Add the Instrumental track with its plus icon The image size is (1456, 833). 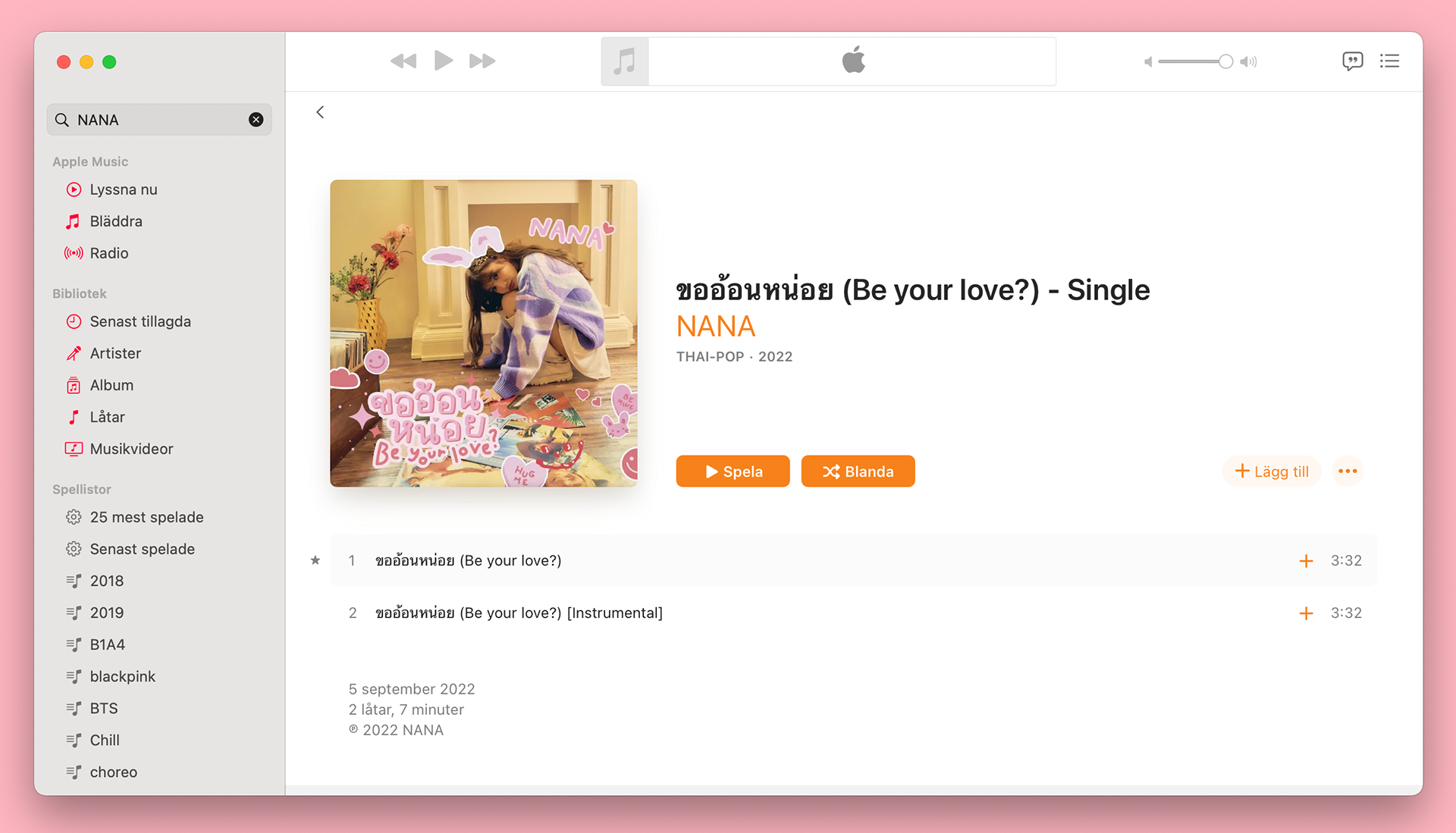click(x=1306, y=613)
